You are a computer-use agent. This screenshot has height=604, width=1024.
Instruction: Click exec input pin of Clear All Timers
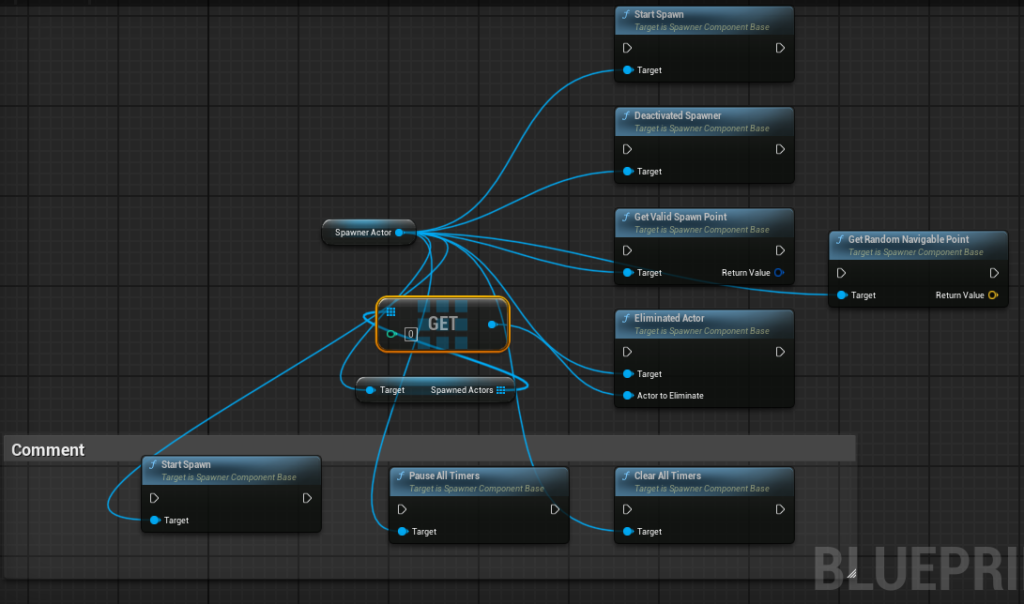click(627, 509)
